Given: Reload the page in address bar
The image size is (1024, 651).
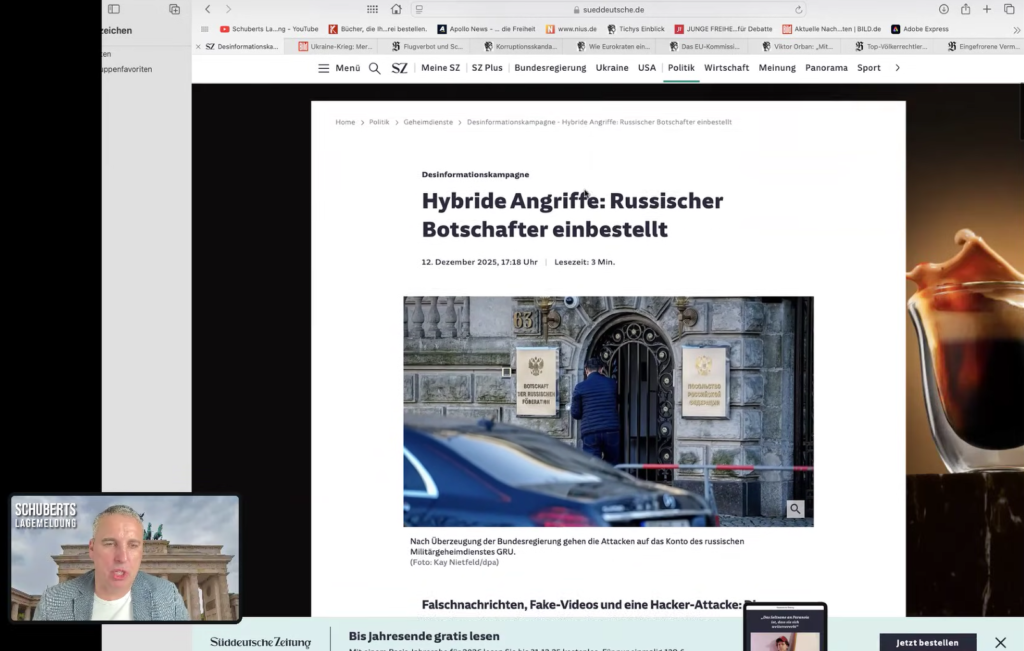Looking at the screenshot, I should [799, 9].
